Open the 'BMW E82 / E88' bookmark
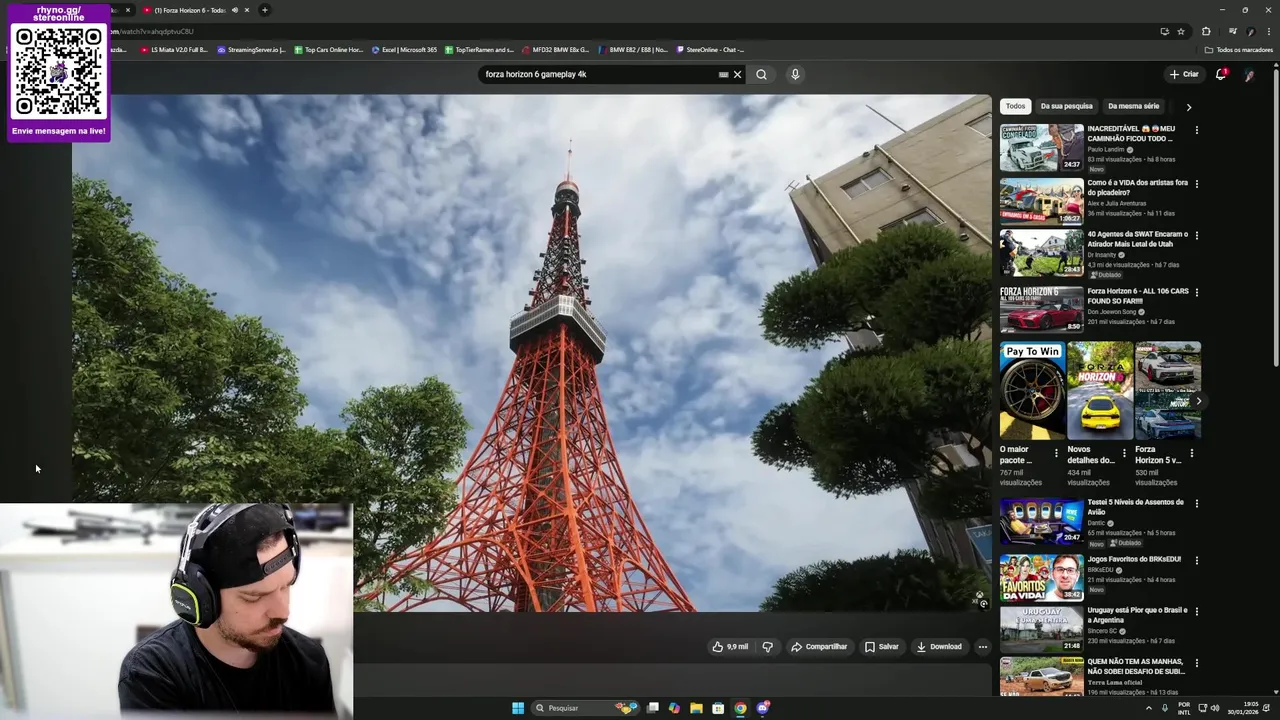1280x720 pixels. (x=633, y=49)
